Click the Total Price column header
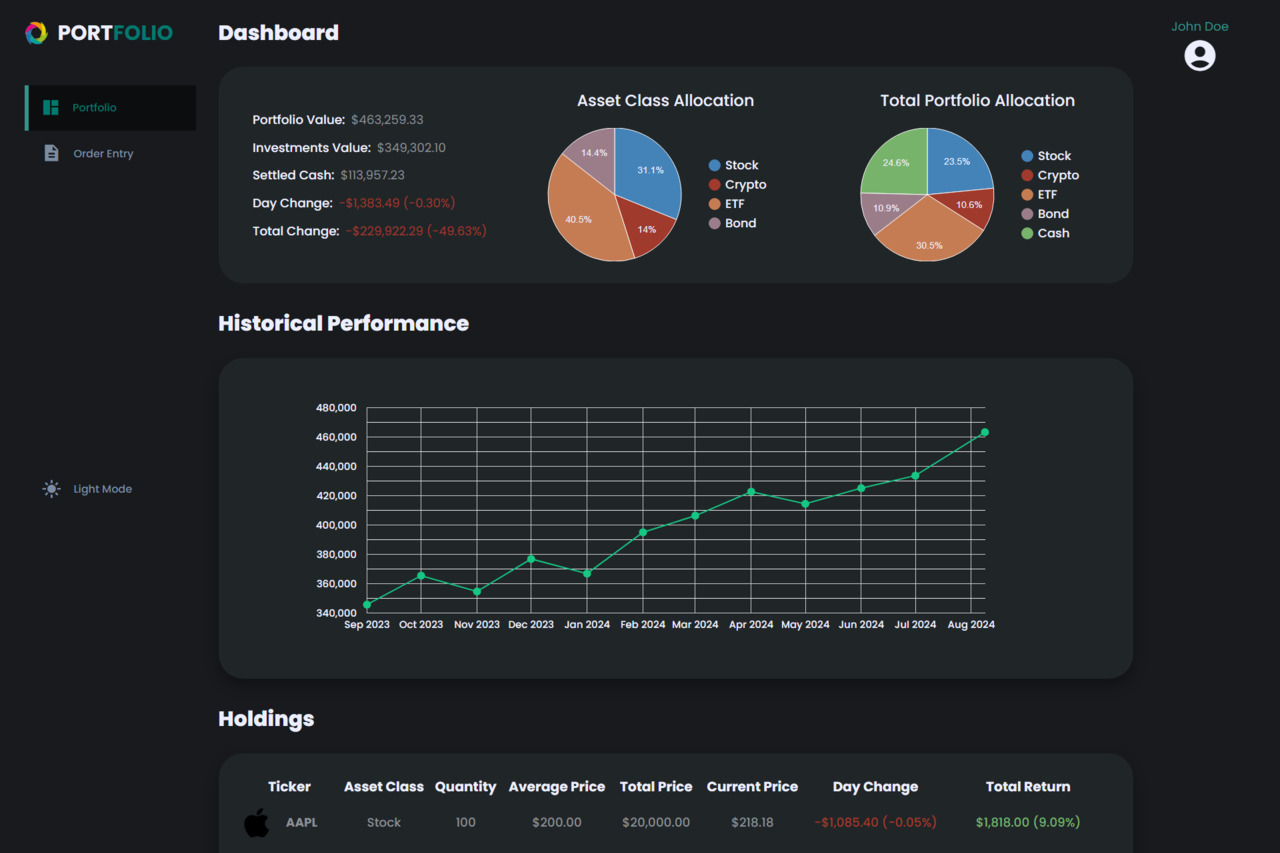The width and height of the screenshot is (1280, 853). (656, 786)
